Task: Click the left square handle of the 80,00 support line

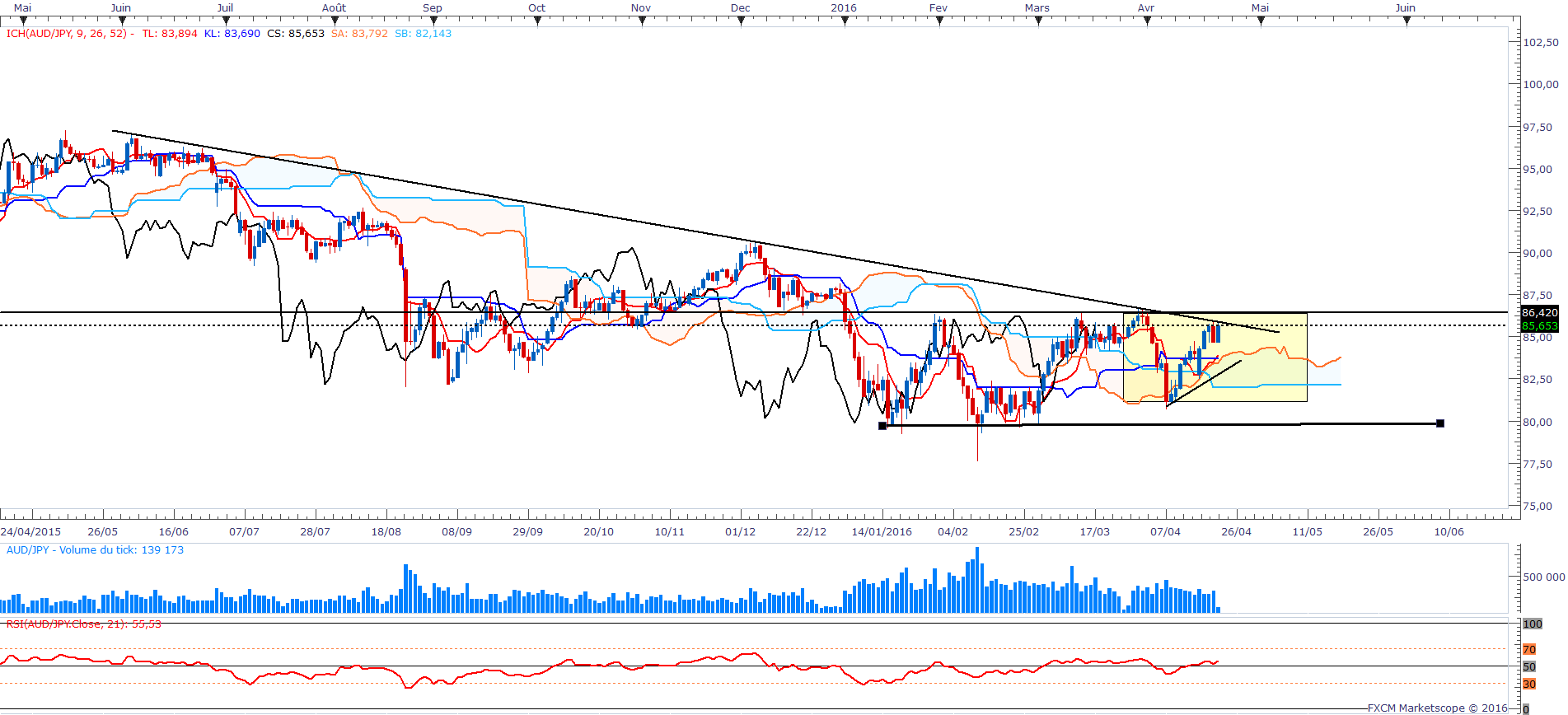Action: click(x=882, y=426)
